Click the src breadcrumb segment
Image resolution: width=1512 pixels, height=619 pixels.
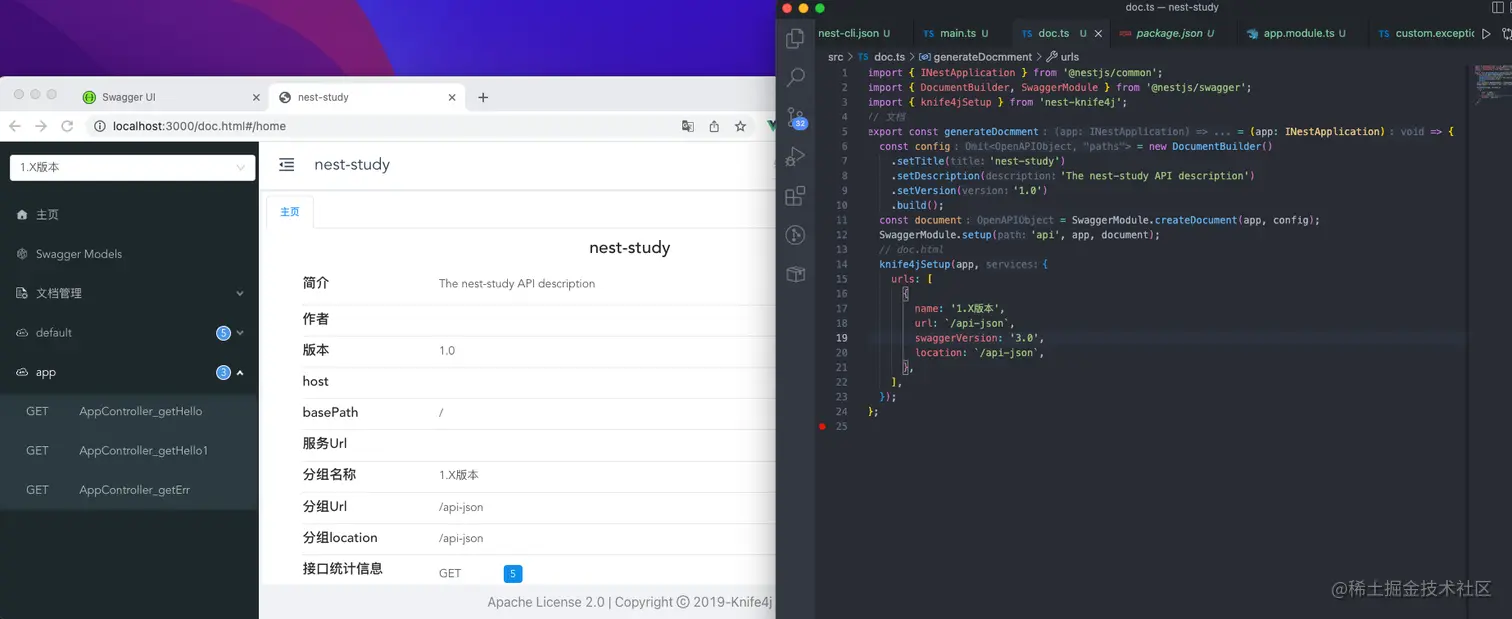836,57
